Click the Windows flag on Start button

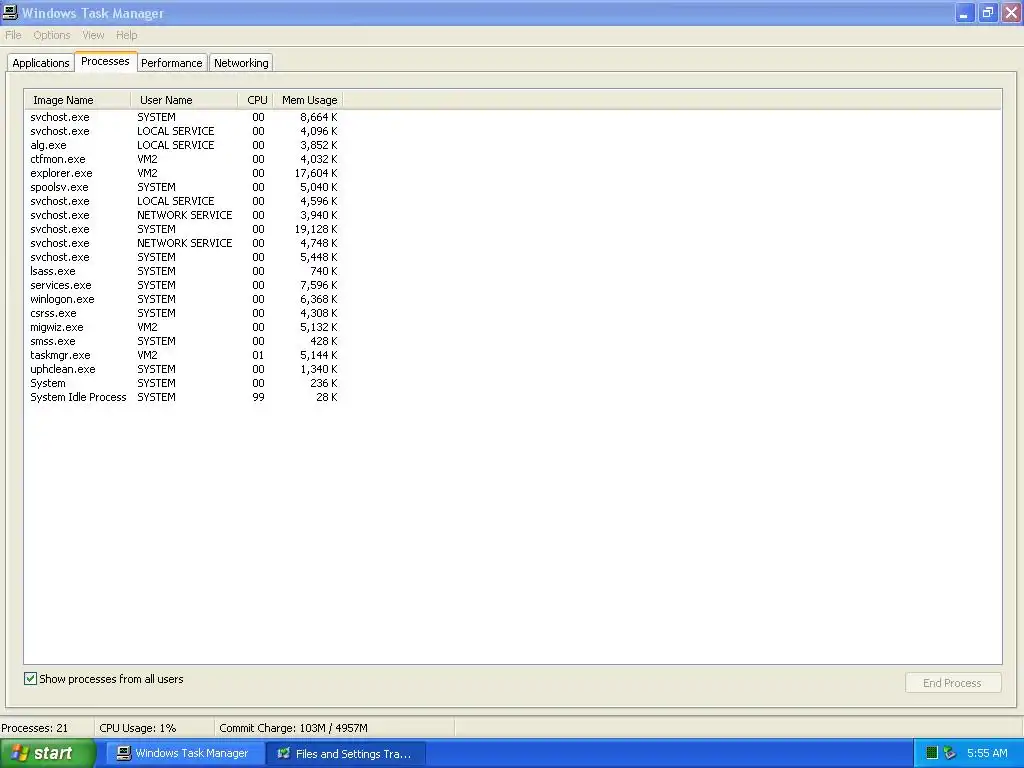pos(20,753)
